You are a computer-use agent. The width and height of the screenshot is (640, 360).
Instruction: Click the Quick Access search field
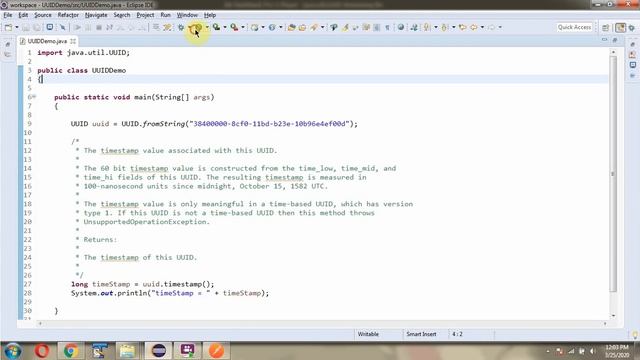pos(574,27)
